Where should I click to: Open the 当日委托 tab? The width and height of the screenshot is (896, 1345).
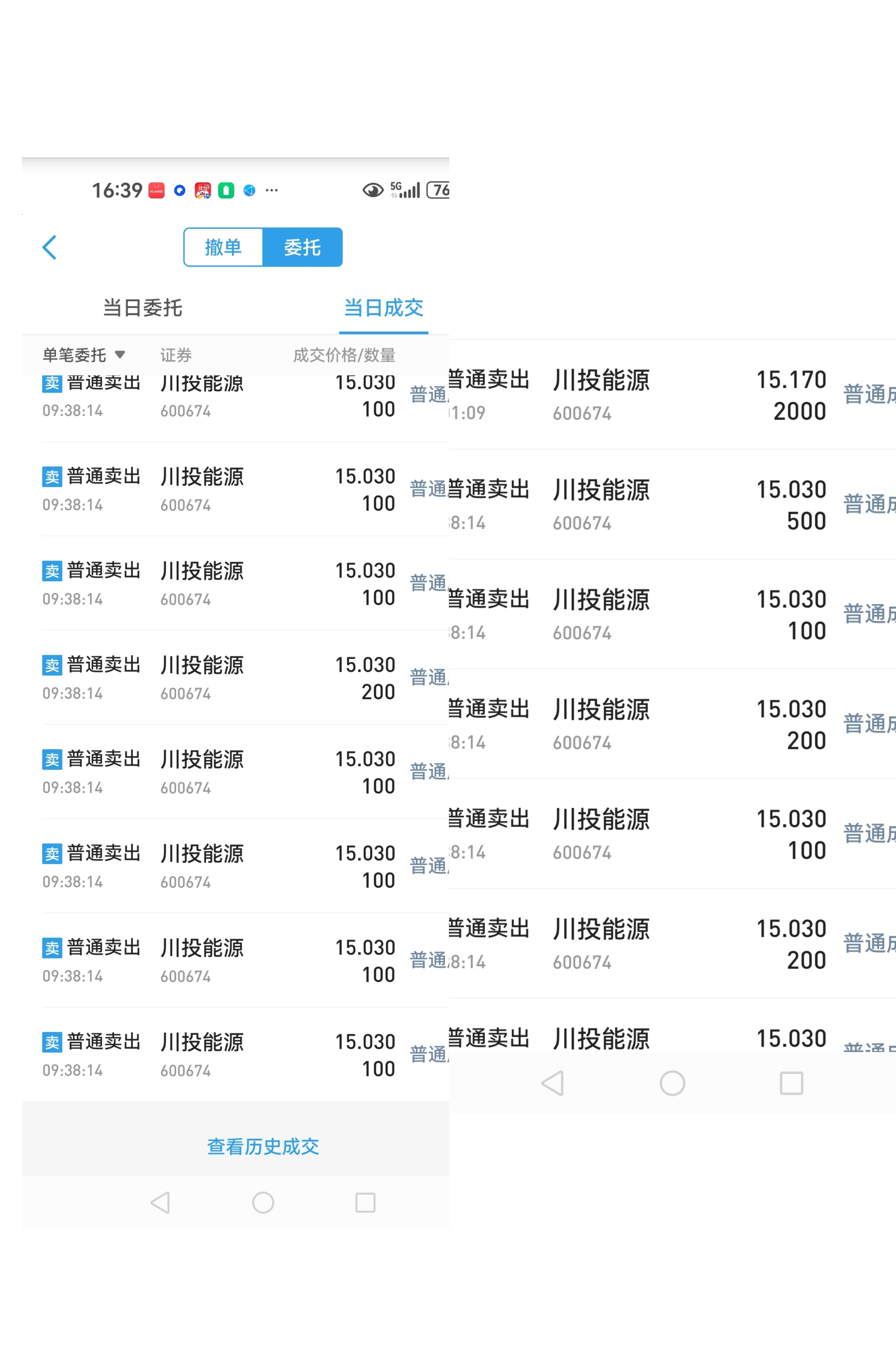coord(142,308)
